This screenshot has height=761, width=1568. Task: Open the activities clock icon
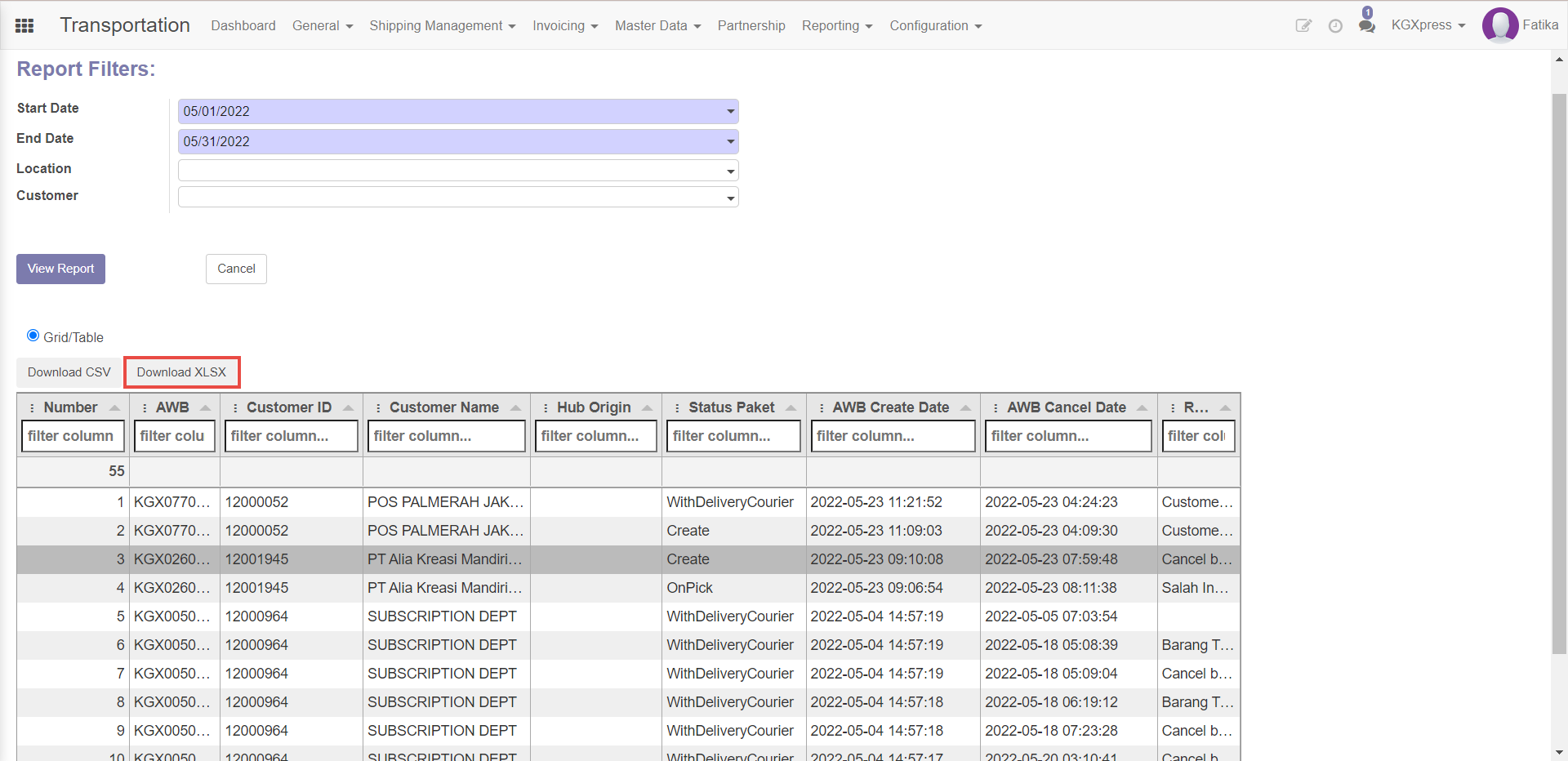[x=1335, y=26]
